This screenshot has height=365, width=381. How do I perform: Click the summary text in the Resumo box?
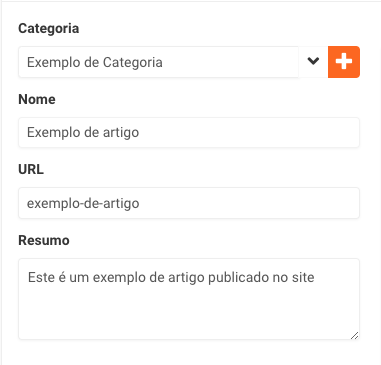point(171,277)
